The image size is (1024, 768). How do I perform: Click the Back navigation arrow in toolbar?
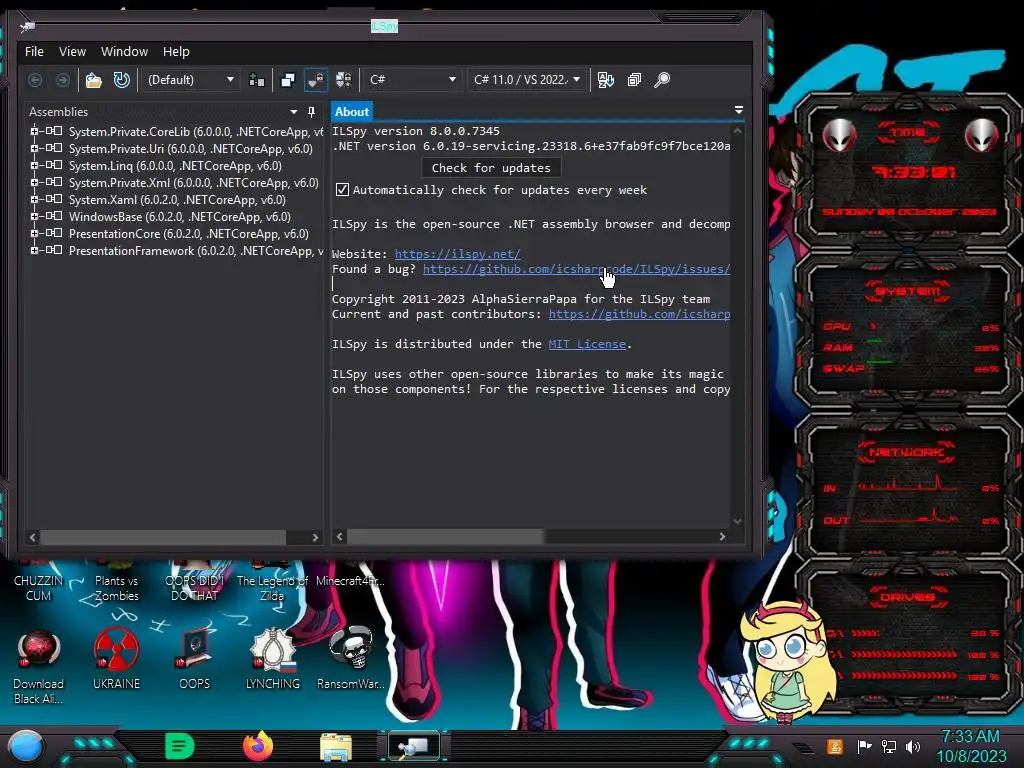pyautogui.click(x=35, y=80)
